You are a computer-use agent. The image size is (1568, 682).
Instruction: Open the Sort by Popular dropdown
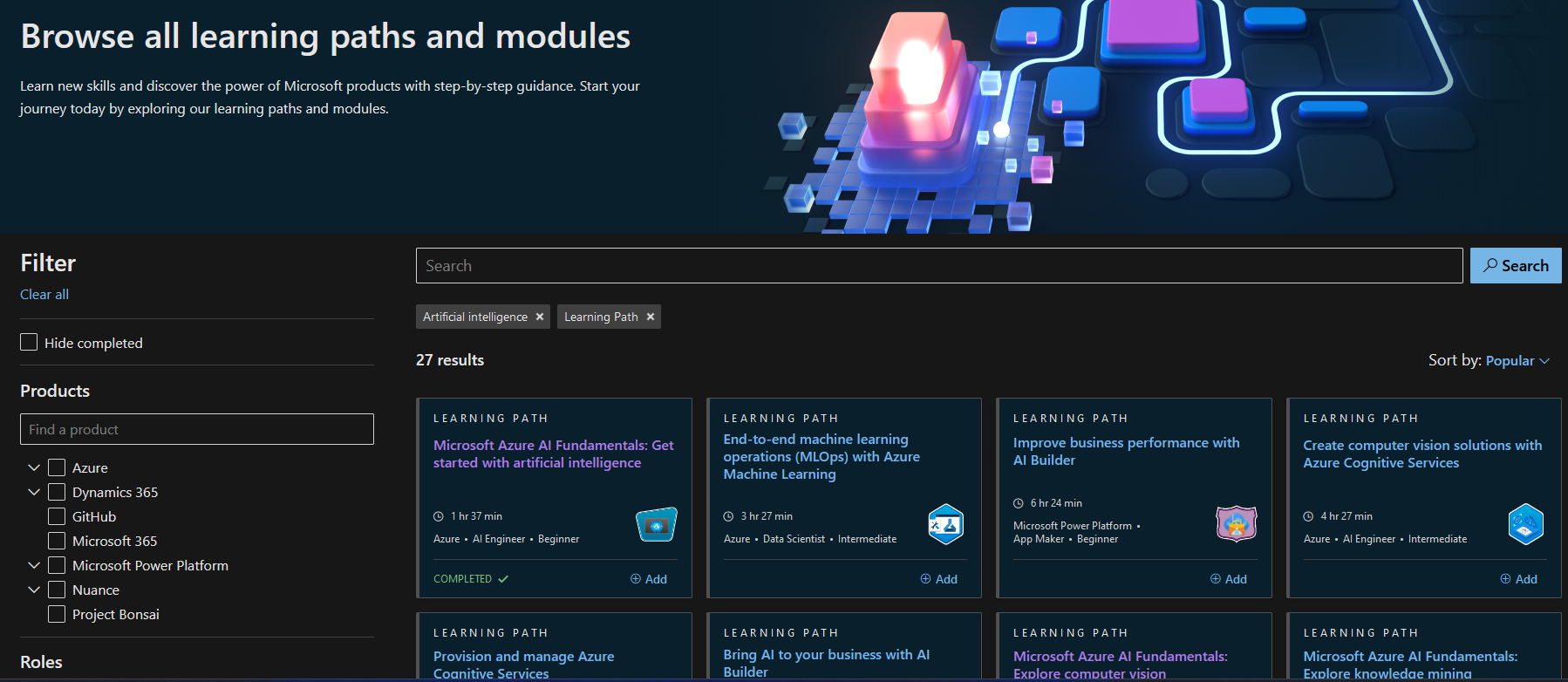(1517, 360)
